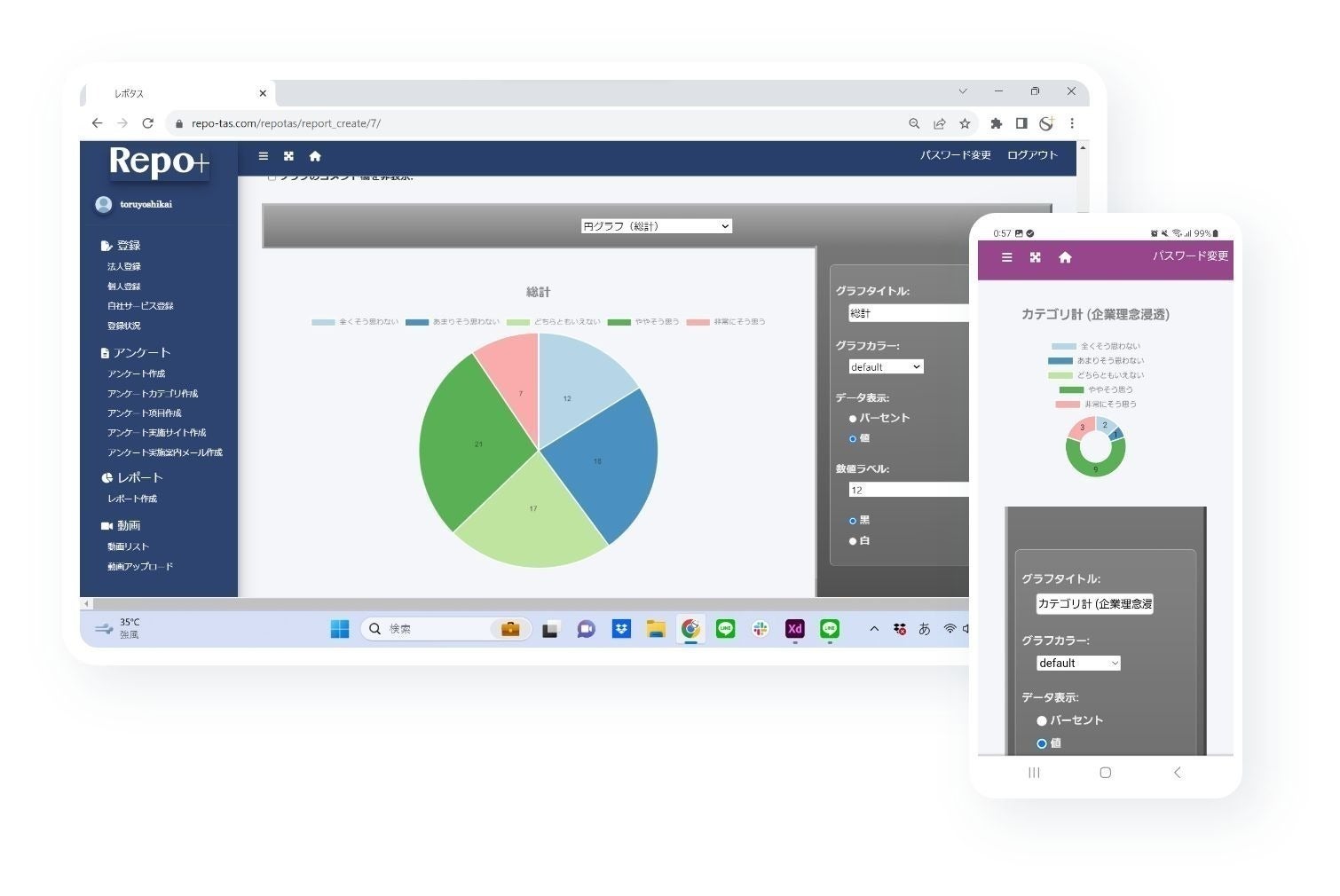Tap the home icon on phone header
This screenshot has height=896, width=1340.
pyautogui.click(x=1065, y=257)
